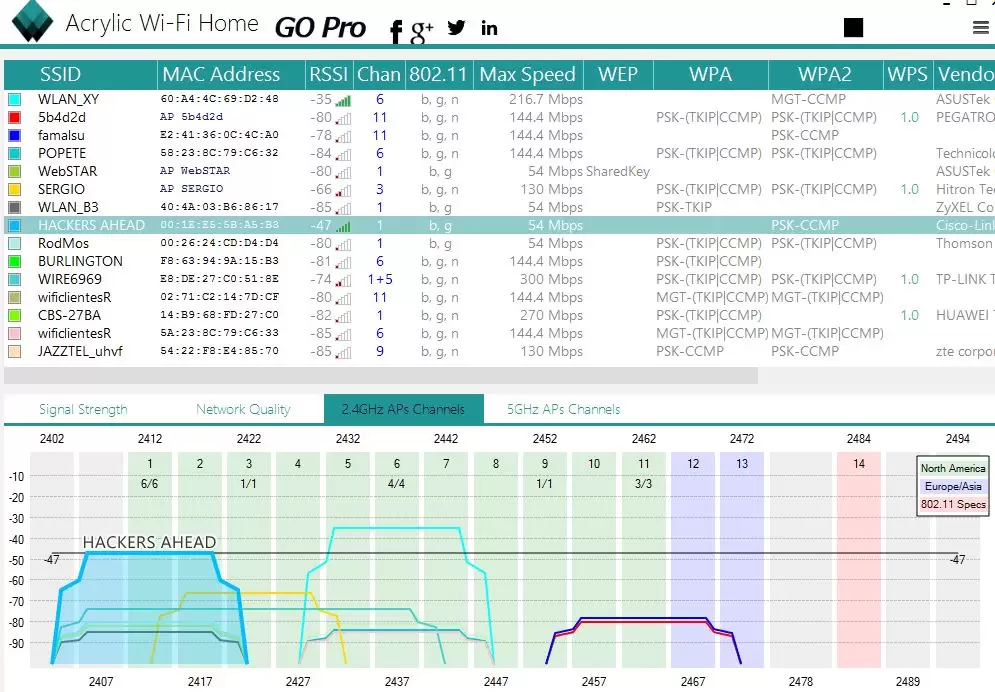The image size is (995, 692).
Task: Click channel 6 label in the chart
Action: point(397,464)
